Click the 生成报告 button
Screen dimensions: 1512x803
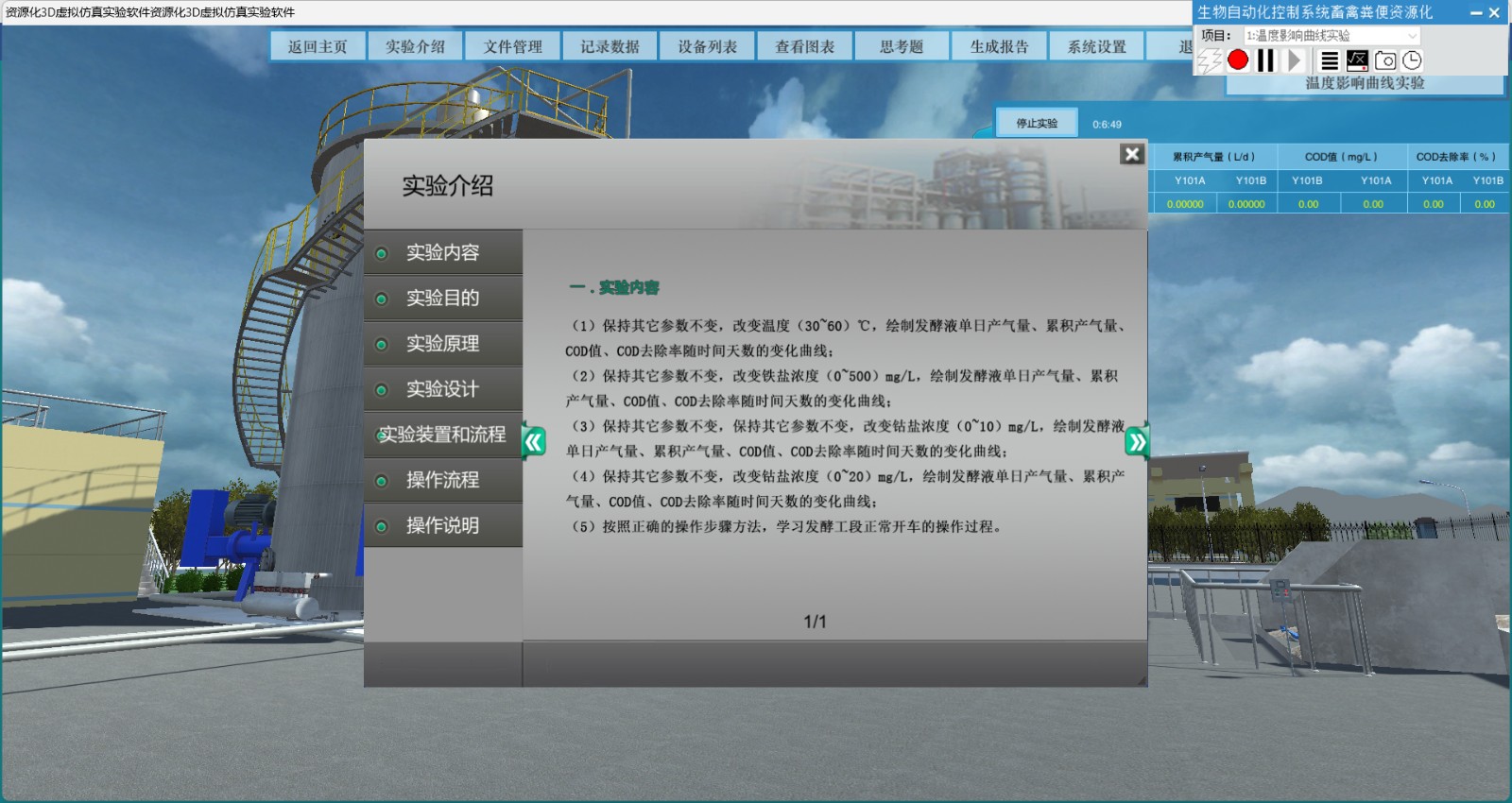pos(999,46)
